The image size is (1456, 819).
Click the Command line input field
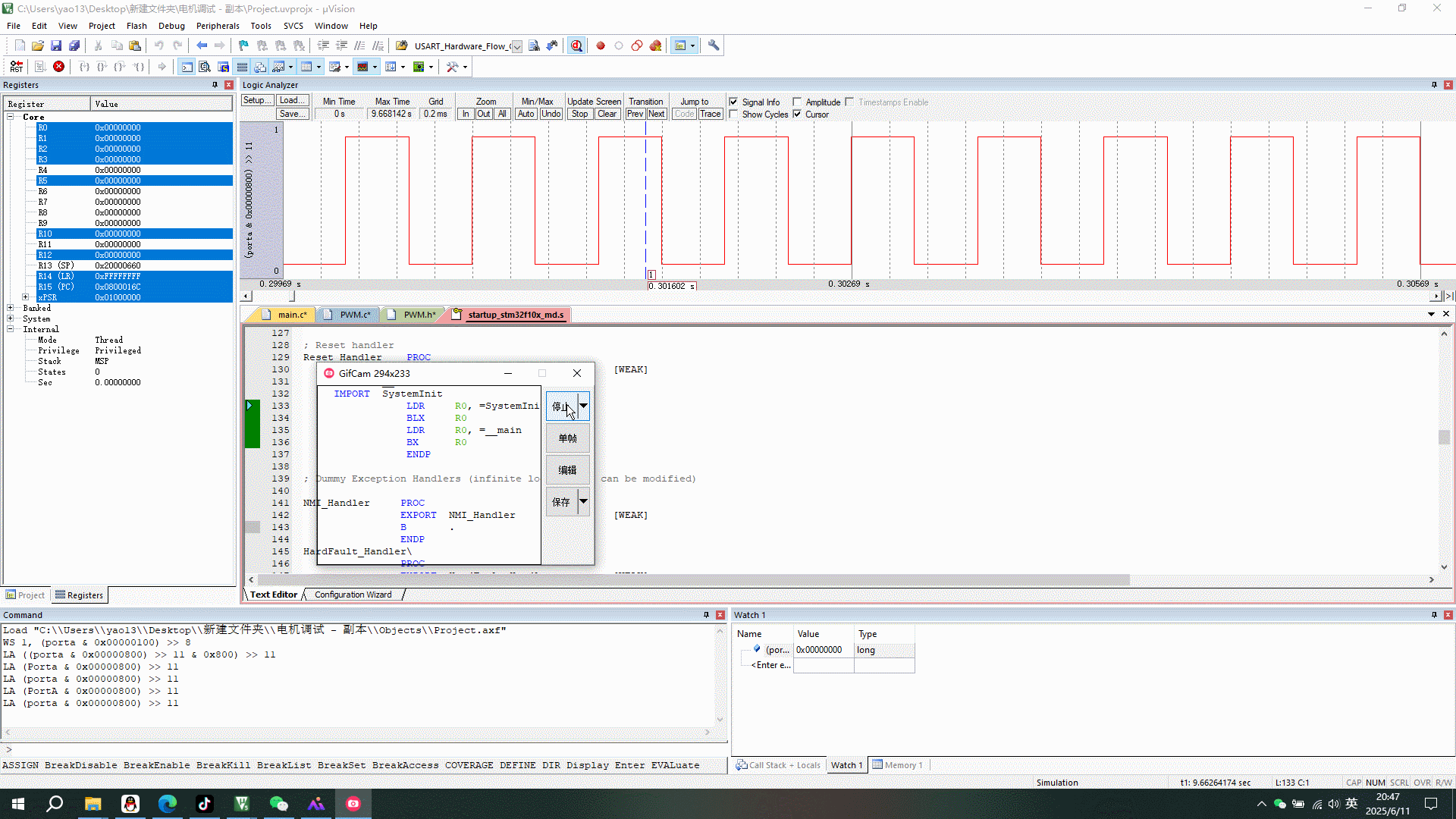point(364,749)
